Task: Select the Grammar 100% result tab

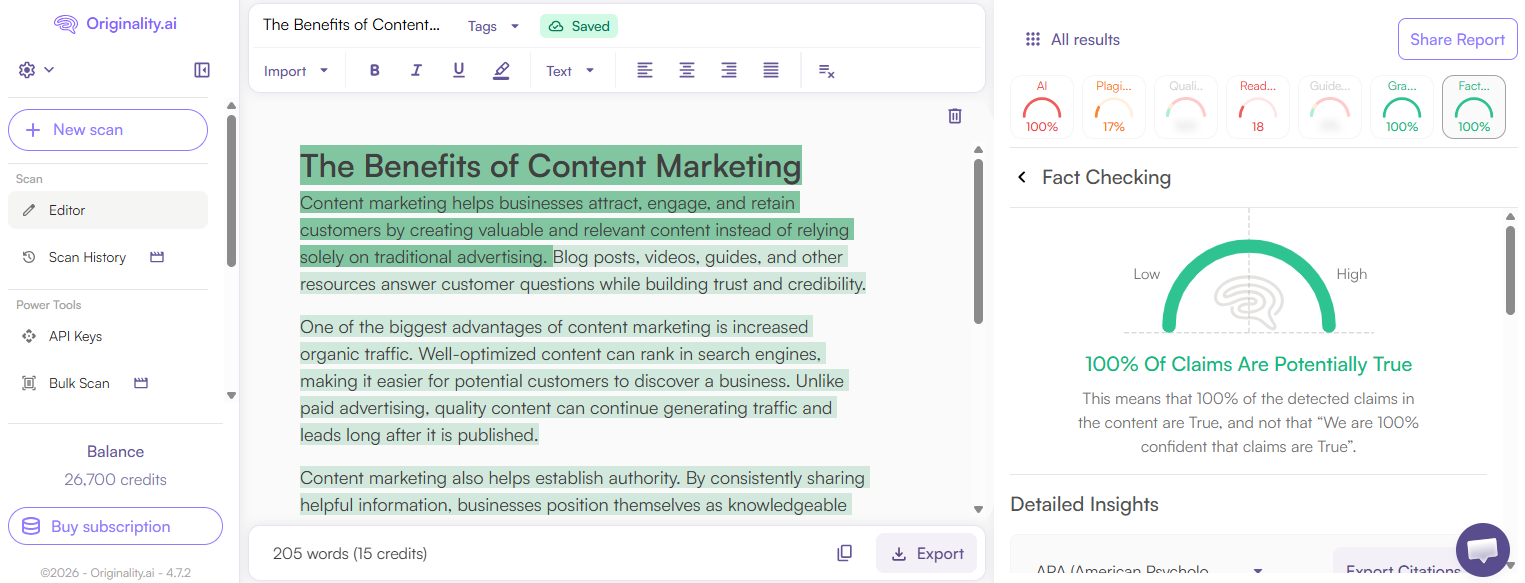Action: pos(1402,107)
